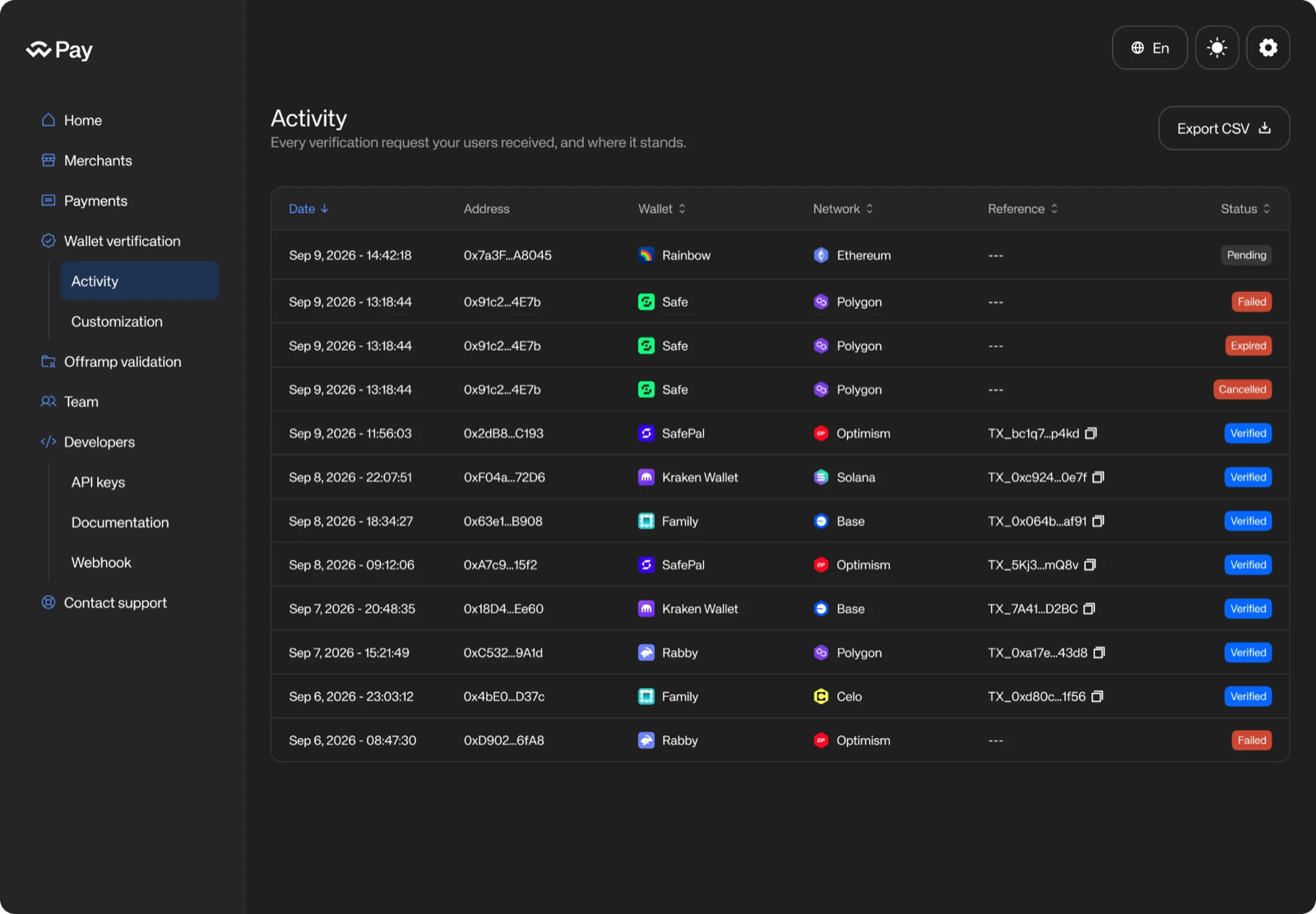Click Rabby icon in 15:21:49 row
The image size is (1316, 914).
[646, 652]
